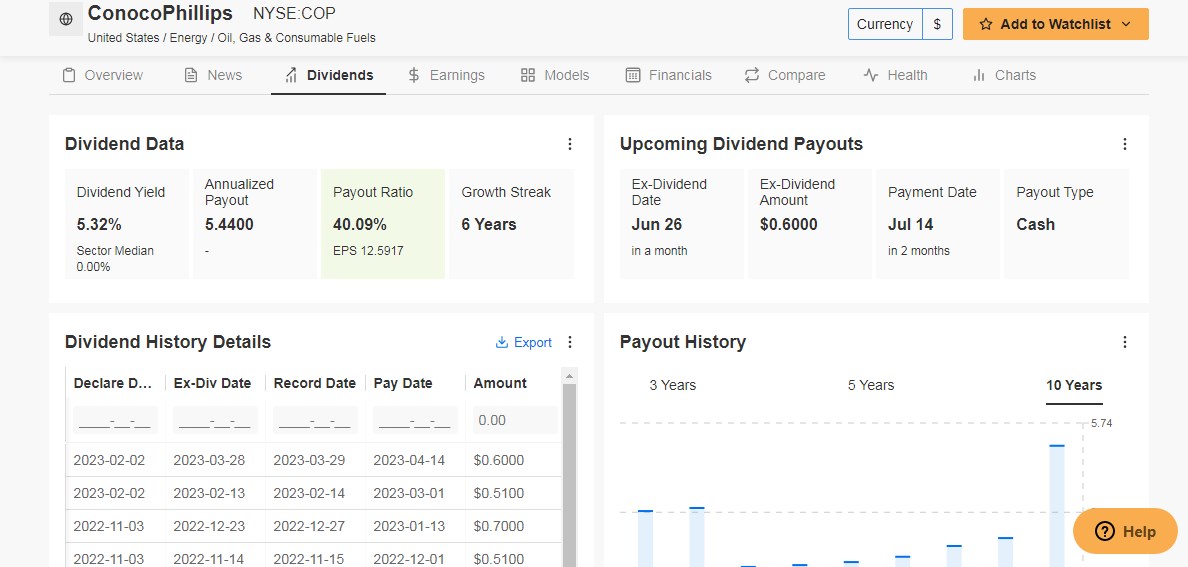
Task: Click the star icon in Add to Watchlist
Action: 985,24
